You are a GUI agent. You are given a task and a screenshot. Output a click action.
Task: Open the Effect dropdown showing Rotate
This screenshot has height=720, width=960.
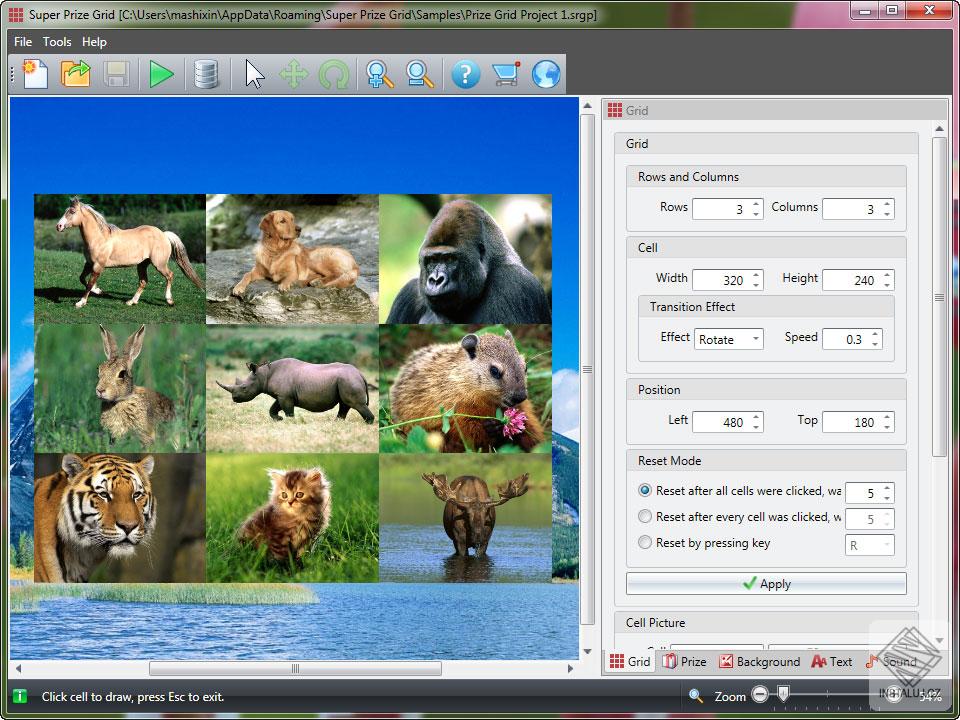(729, 339)
